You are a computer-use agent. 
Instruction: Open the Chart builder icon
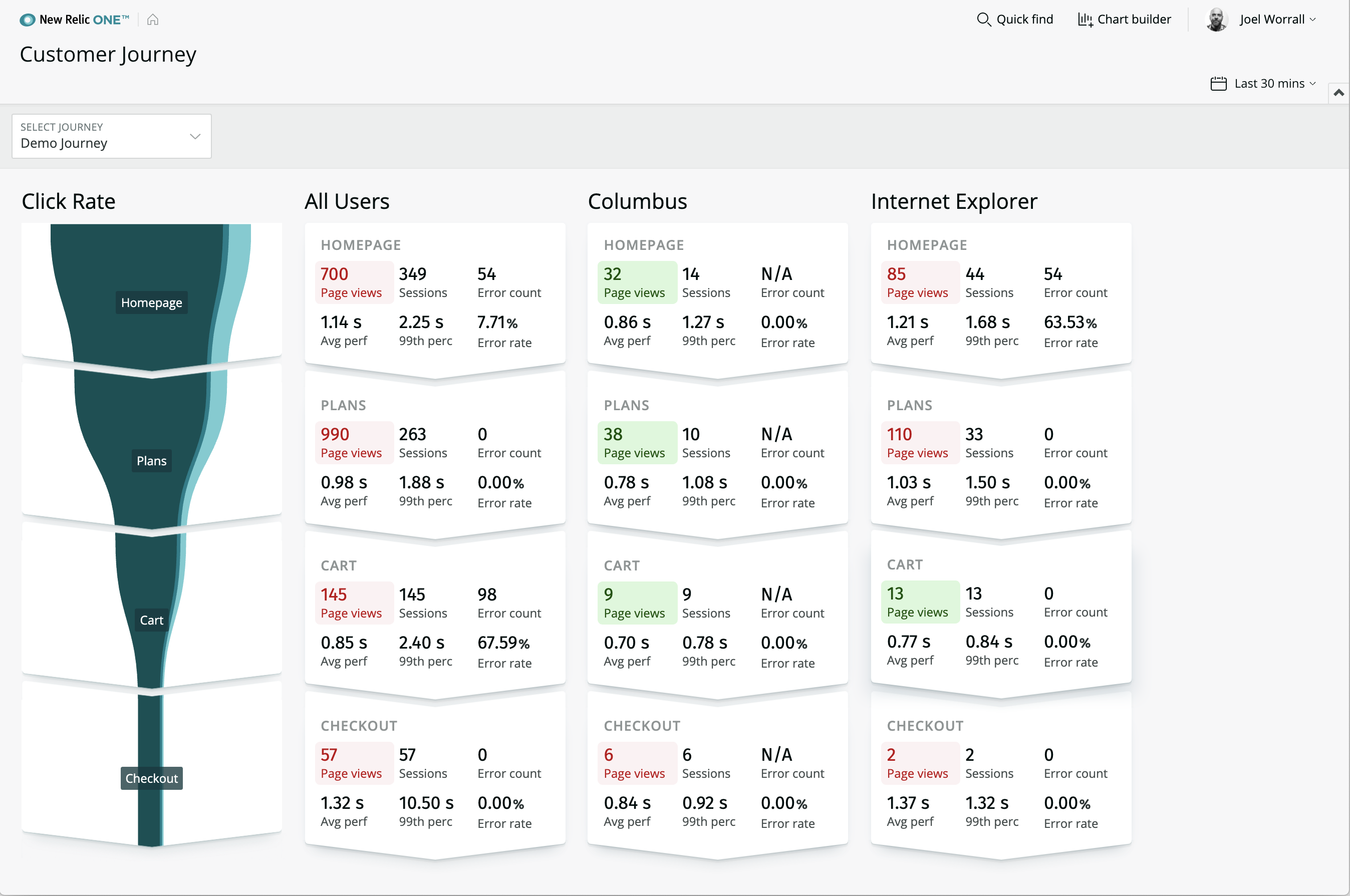pos(1085,20)
